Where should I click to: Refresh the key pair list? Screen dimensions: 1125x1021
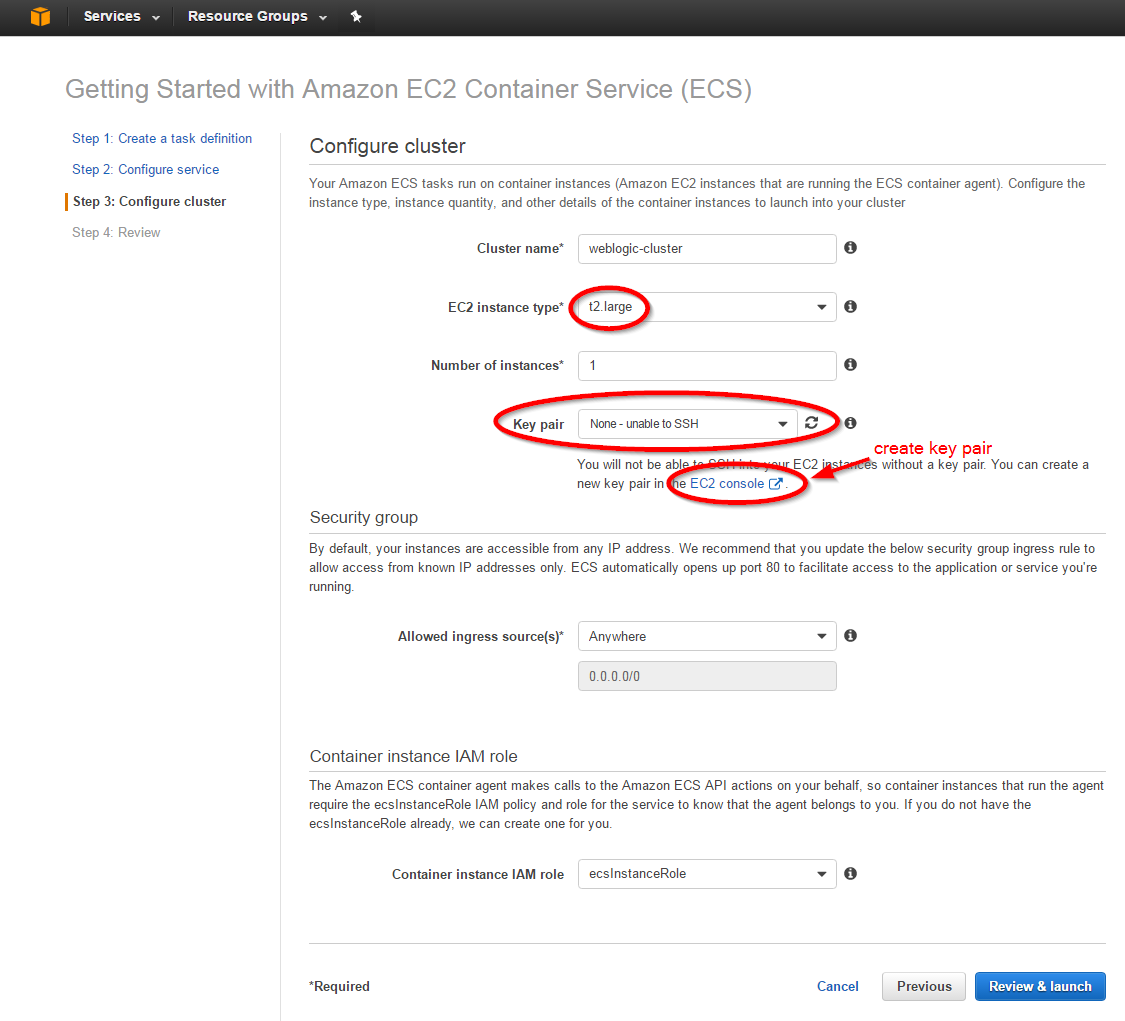812,423
